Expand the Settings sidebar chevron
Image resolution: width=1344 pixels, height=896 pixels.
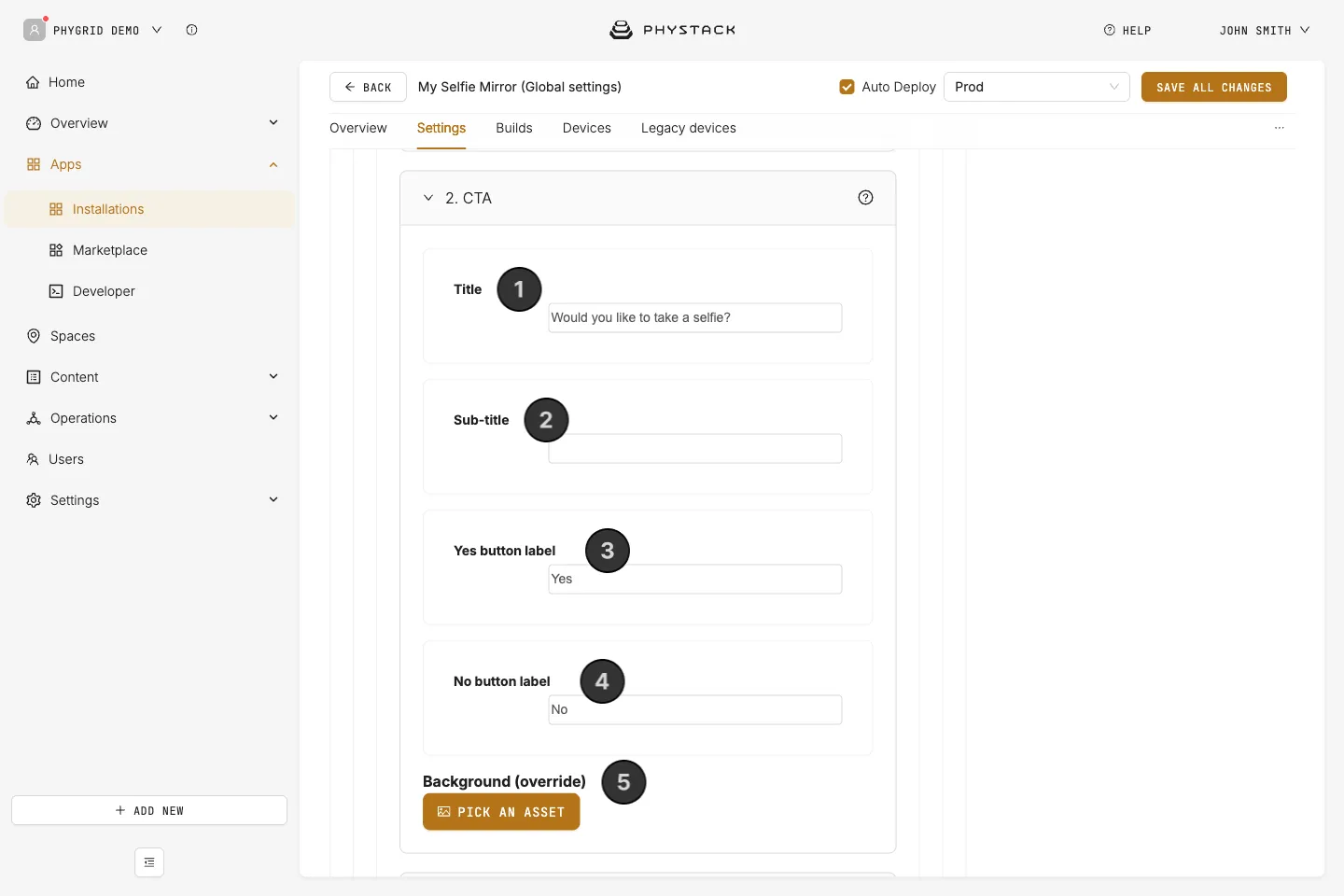click(273, 499)
